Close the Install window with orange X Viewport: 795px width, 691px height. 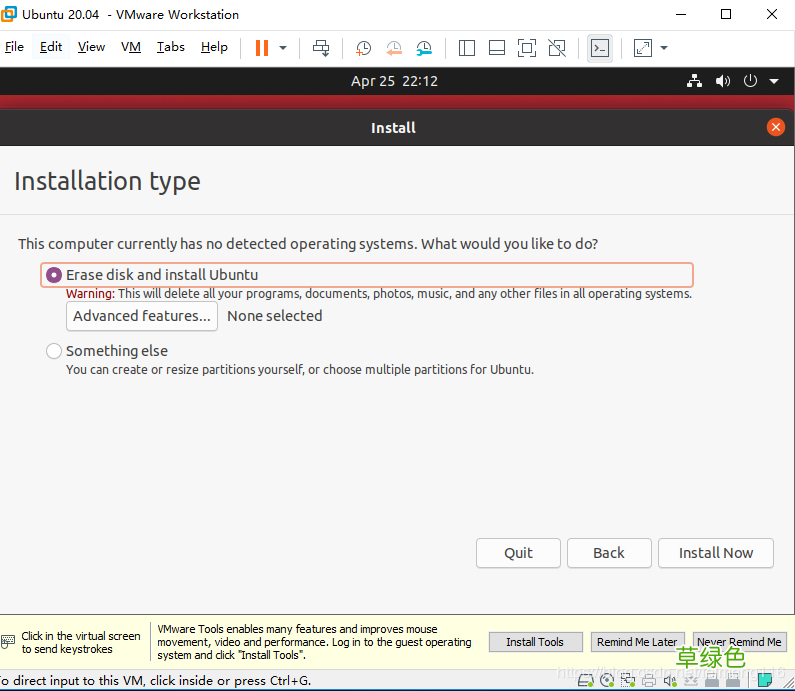[x=775, y=127]
